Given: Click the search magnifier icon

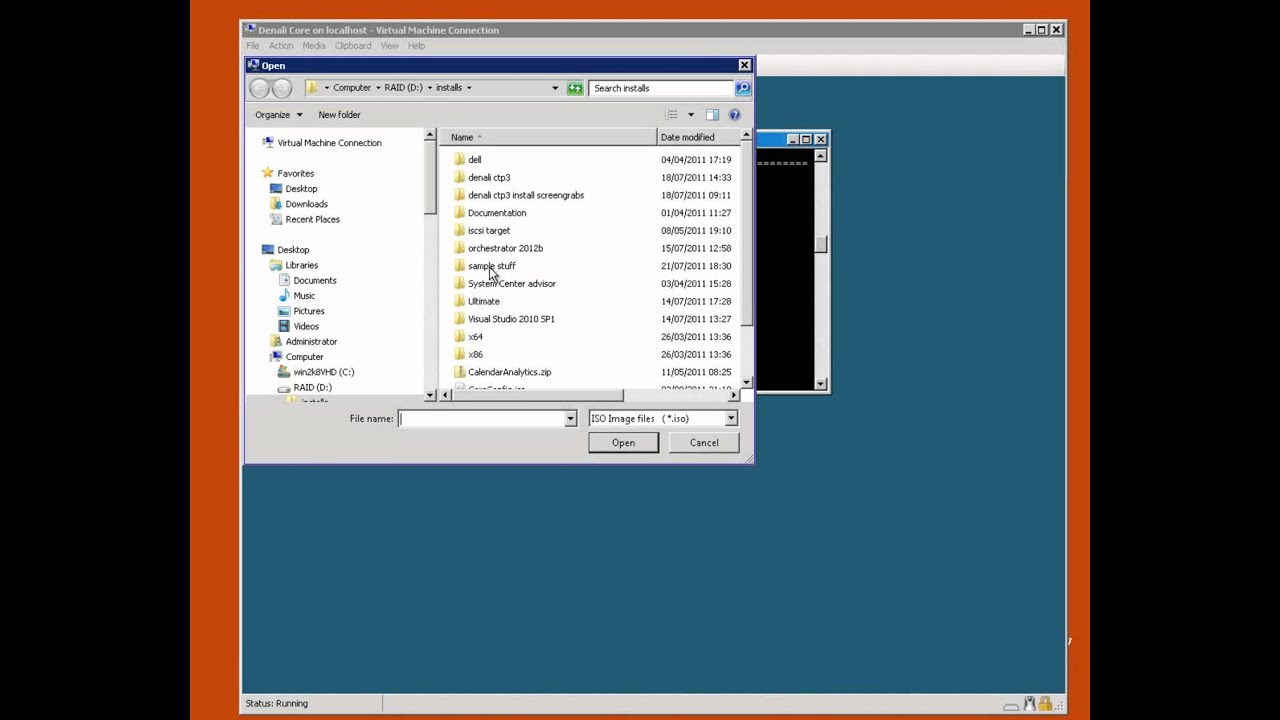Looking at the screenshot, I should tap(742, 88).
